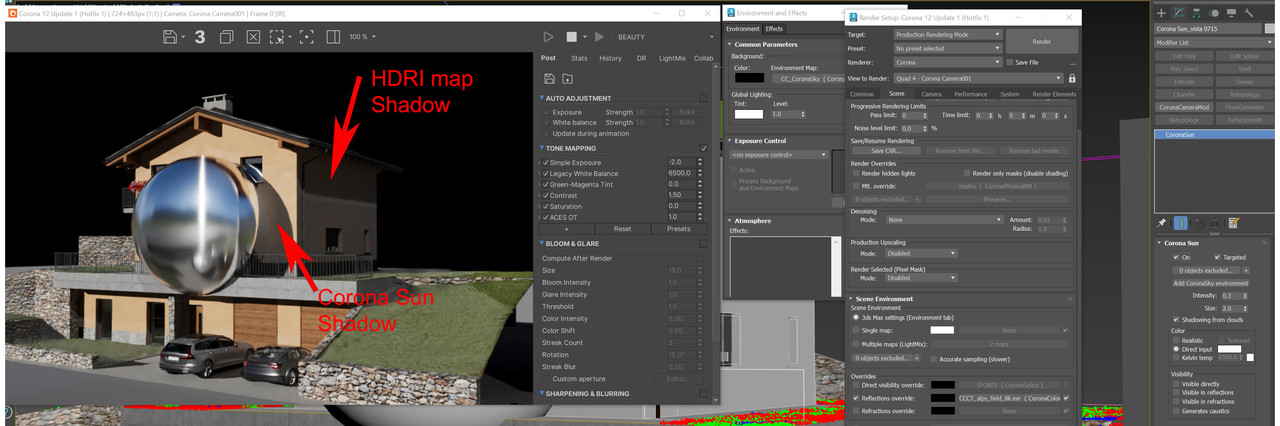Open the Denoising Mode dropdown
The width and height of the screenshot is (1280, 426).
tap(944, 220)
